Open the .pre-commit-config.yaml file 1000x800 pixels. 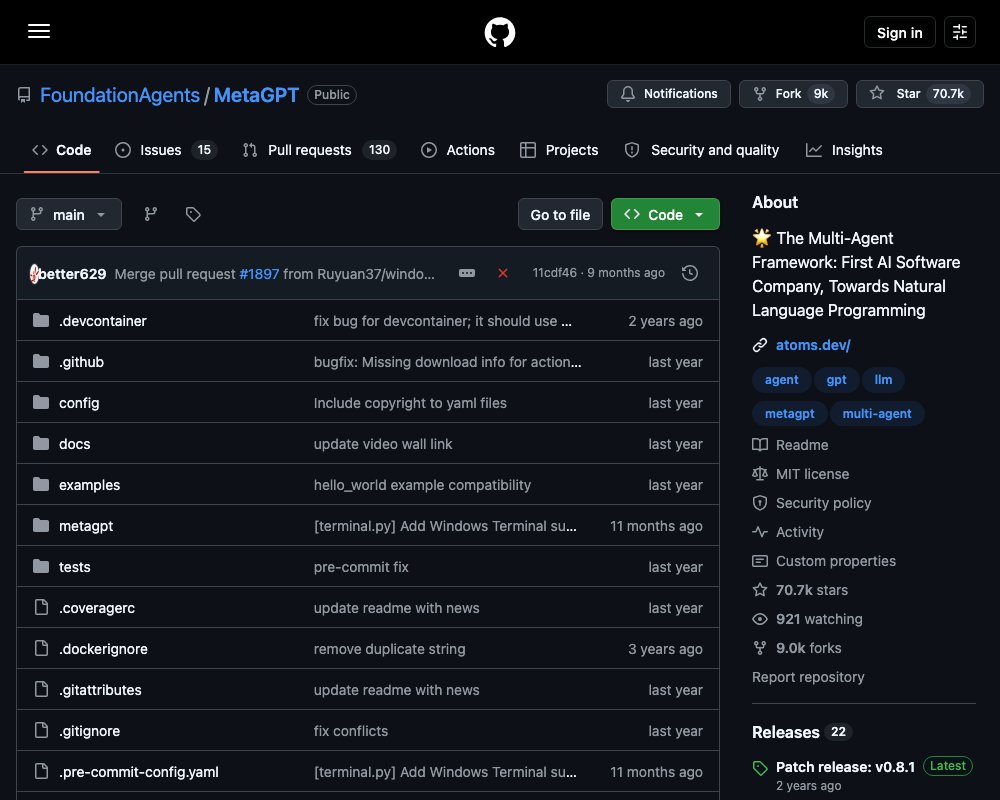tap(138, 772)
